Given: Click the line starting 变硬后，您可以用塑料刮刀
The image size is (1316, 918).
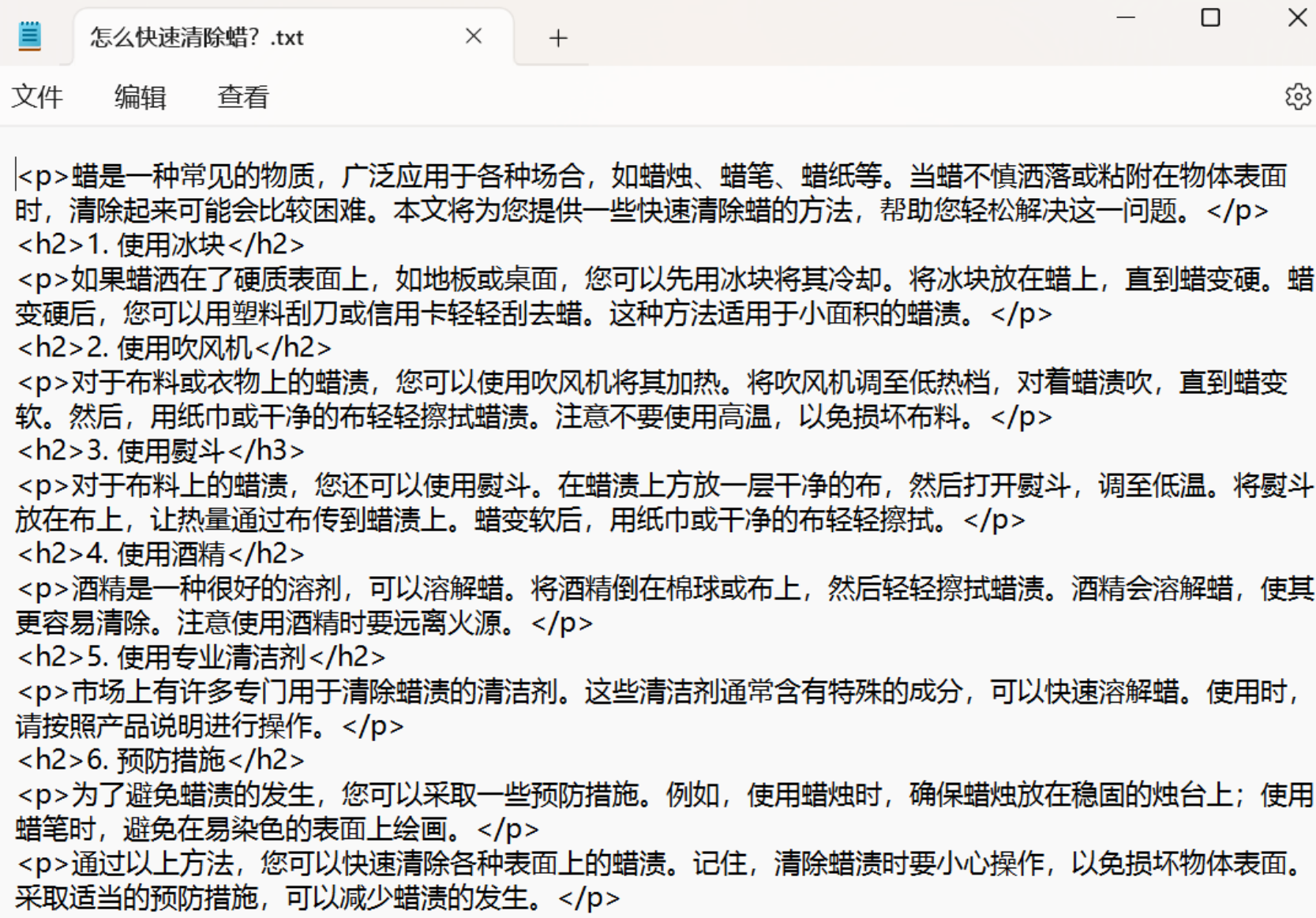Looking at the screenshot, I should tap(534, 314).
